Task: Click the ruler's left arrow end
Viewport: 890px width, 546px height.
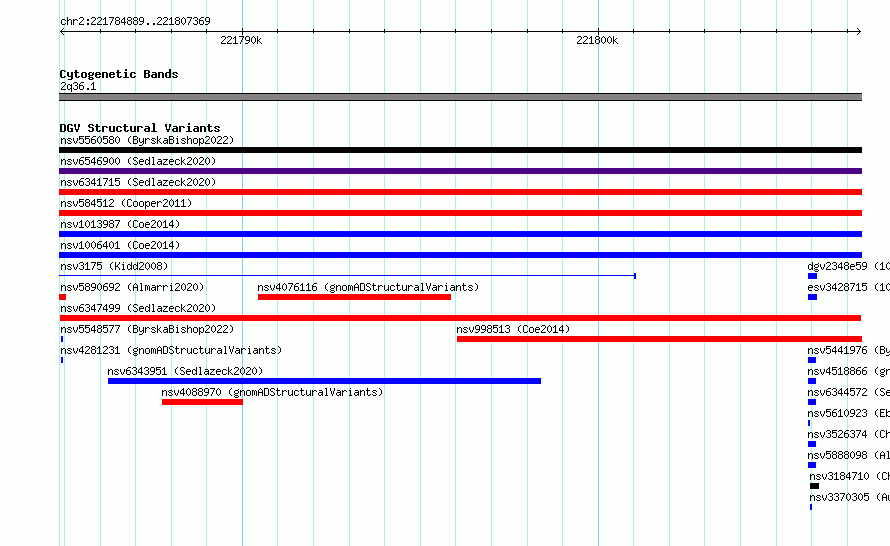Action: tap(62, 32)
